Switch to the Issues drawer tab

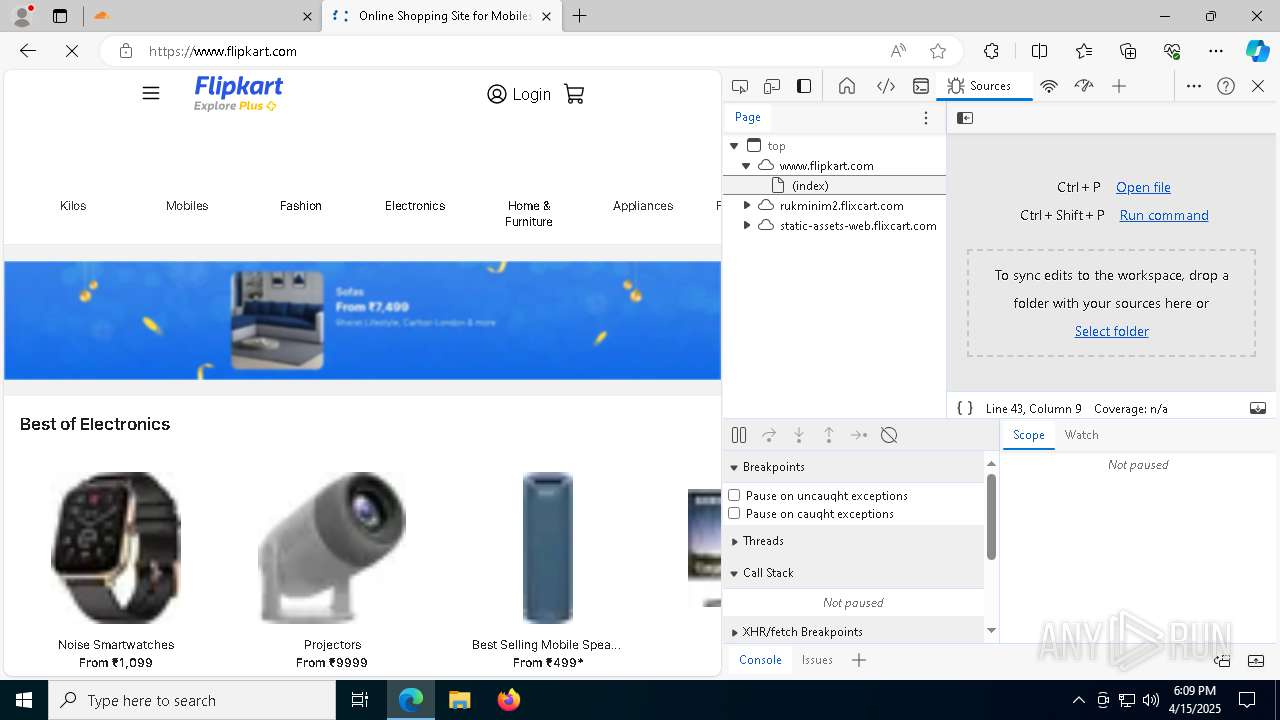pyautogui.click(x=817, y=660)
